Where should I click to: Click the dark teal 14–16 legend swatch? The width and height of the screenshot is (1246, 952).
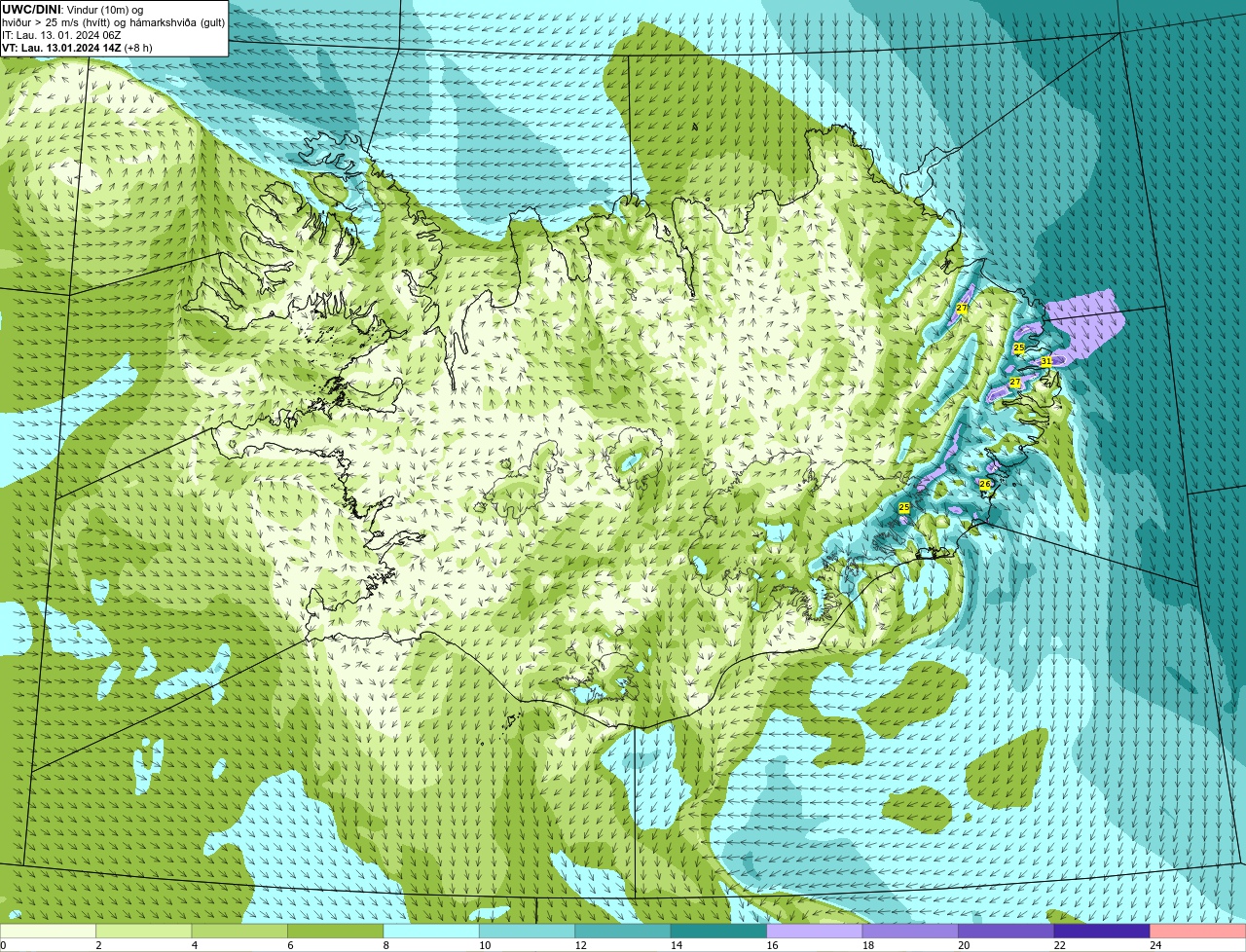[x=719, y=931]
